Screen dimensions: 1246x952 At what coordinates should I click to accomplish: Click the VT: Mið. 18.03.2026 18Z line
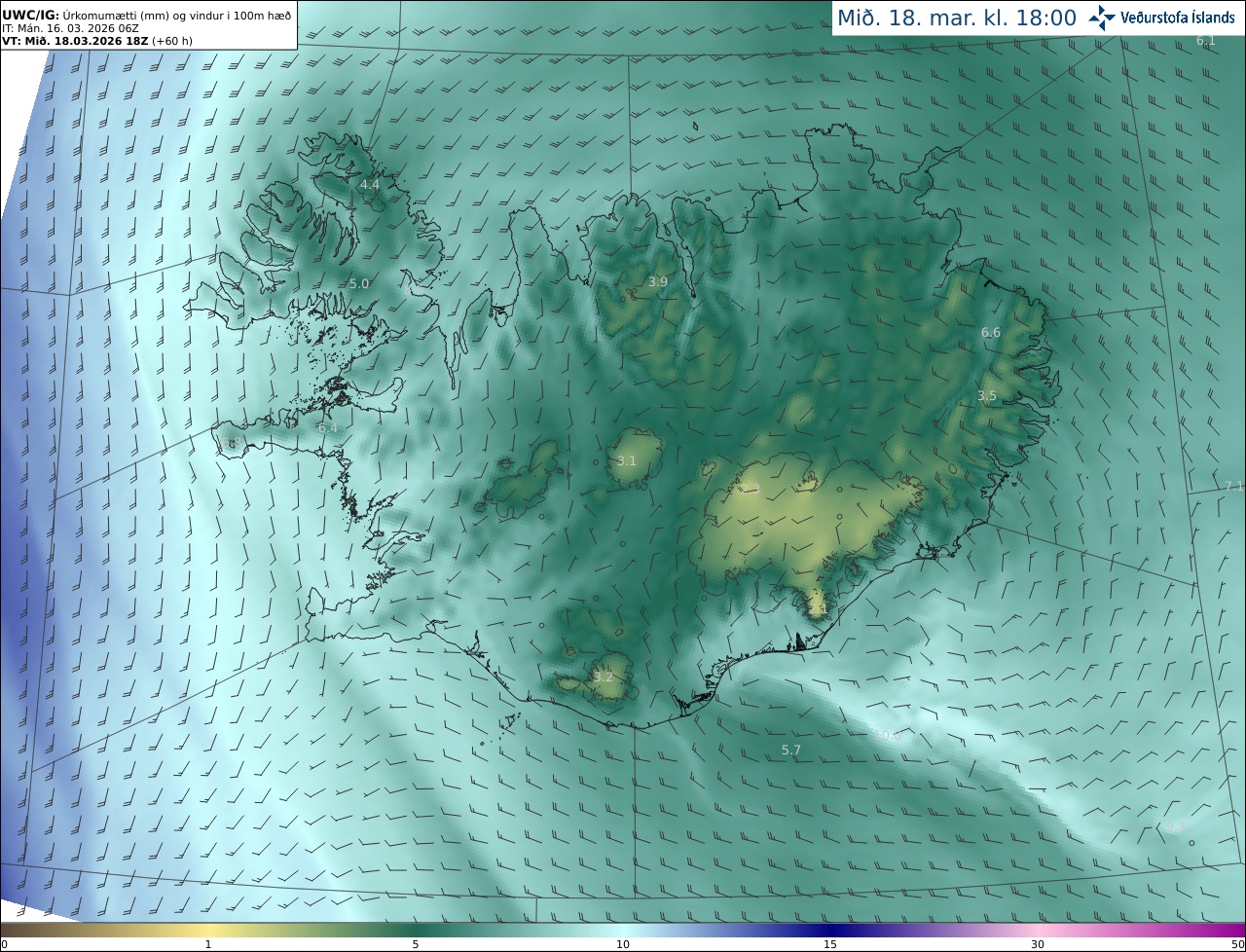(96, 41)
